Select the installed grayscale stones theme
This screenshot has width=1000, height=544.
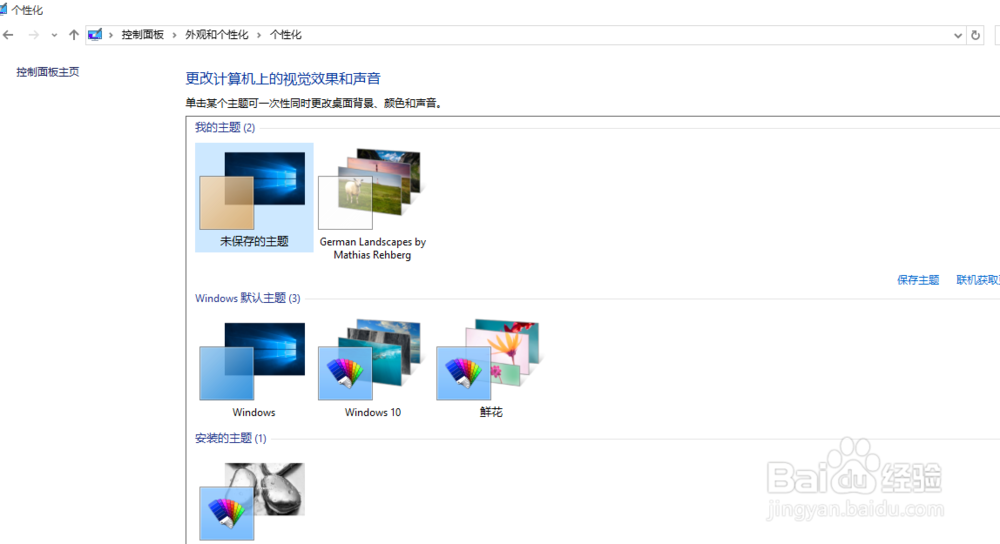253,501
